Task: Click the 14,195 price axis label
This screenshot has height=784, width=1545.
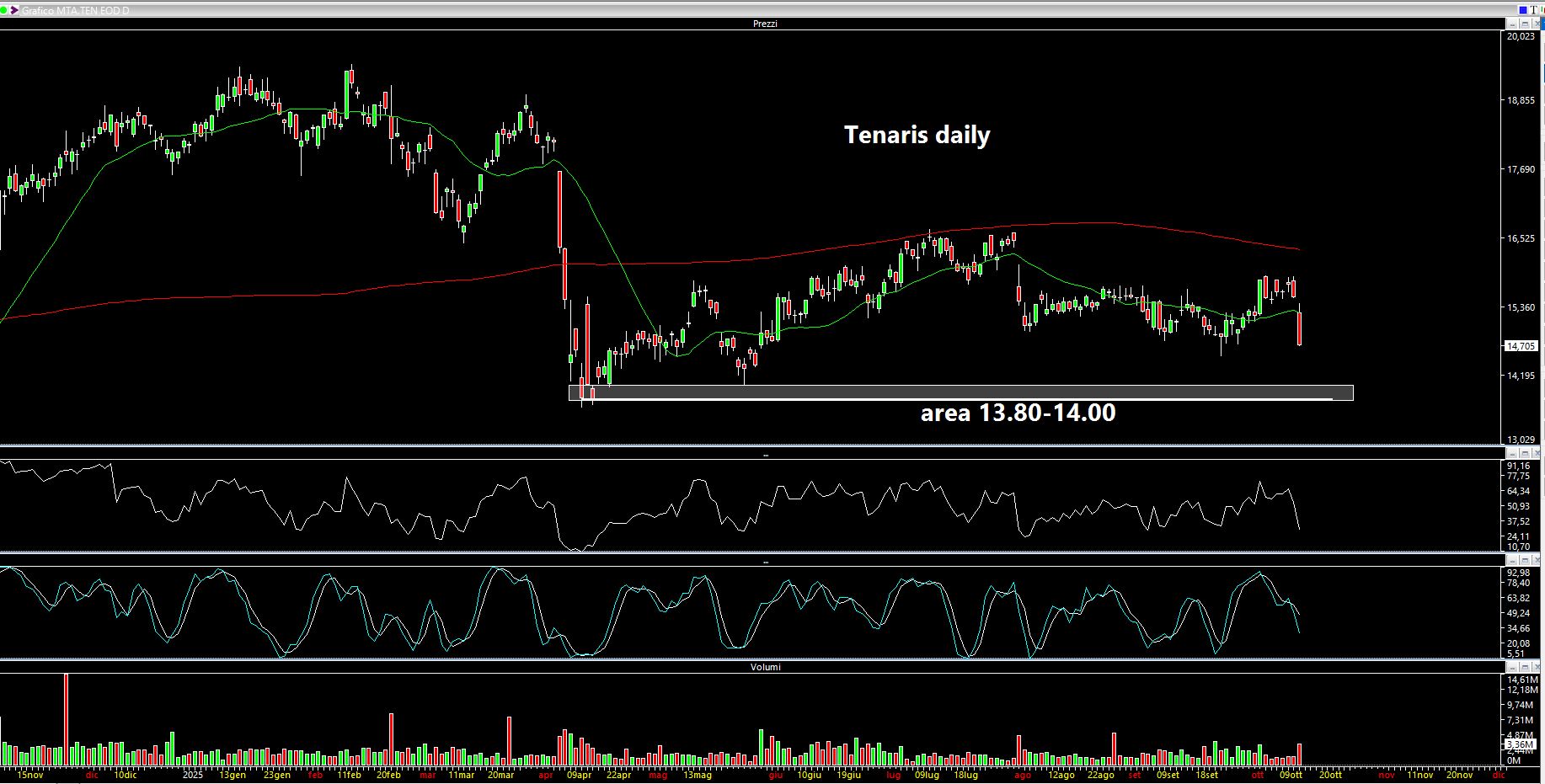Action: 1521,376
